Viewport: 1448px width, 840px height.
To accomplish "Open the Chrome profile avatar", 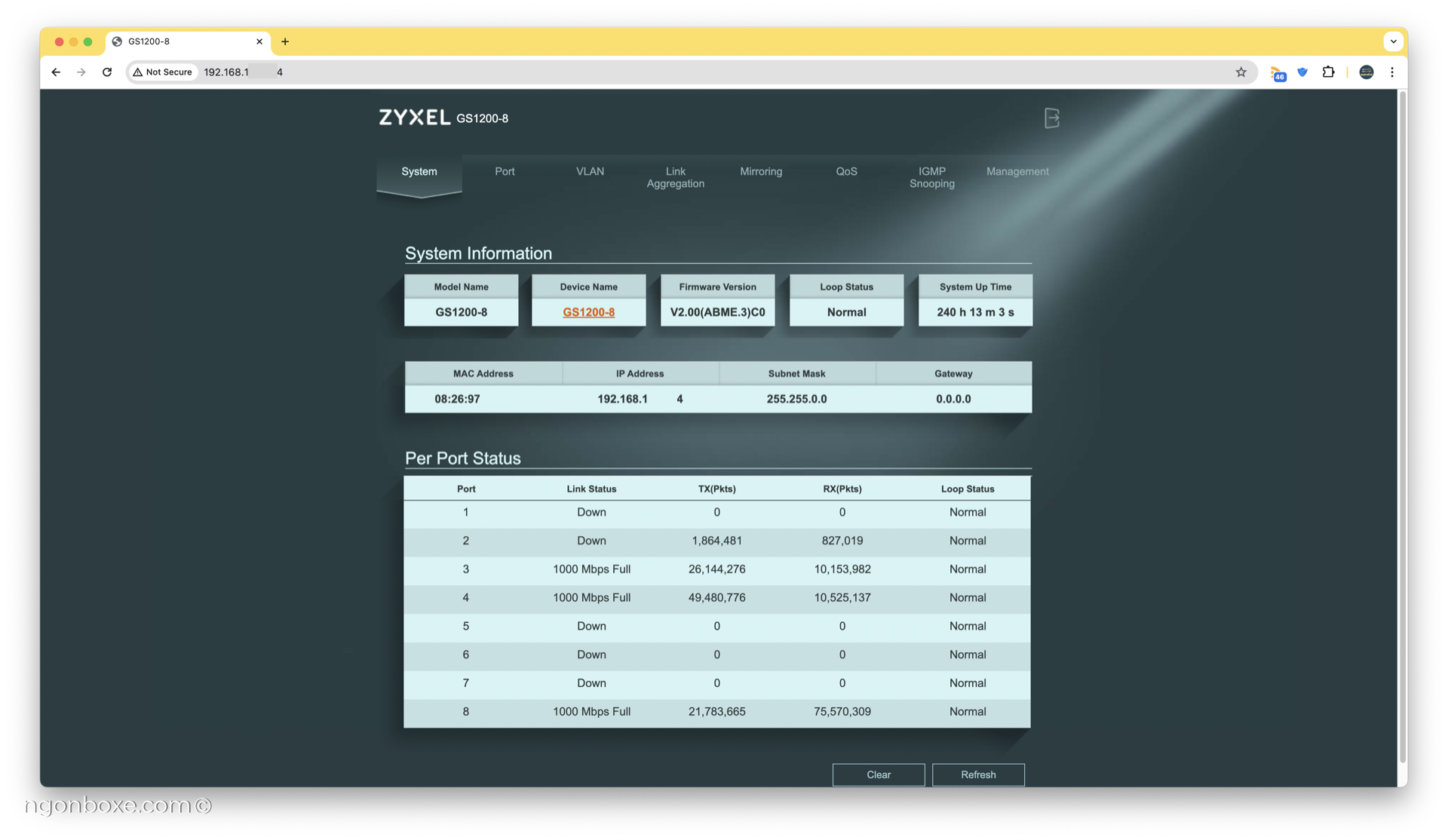I will [x=1366, y=72].
